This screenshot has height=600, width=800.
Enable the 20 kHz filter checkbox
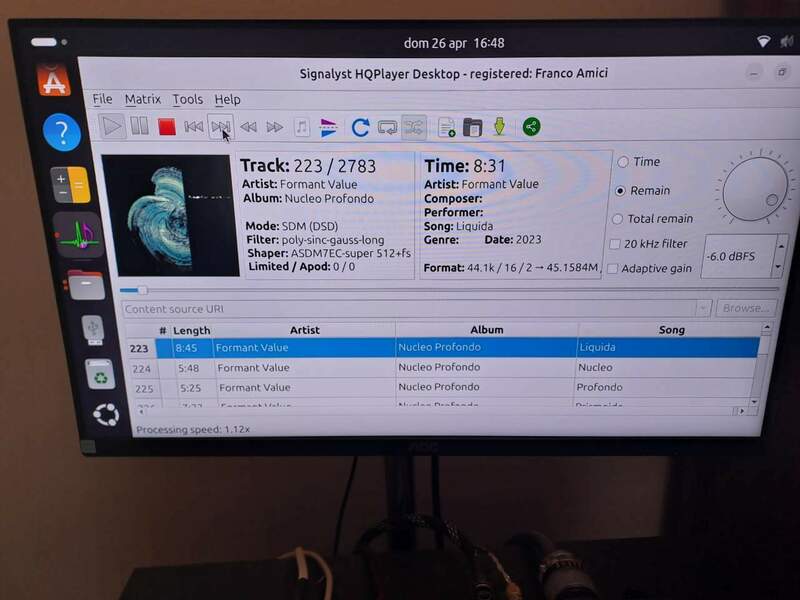[x=615, y=244]
